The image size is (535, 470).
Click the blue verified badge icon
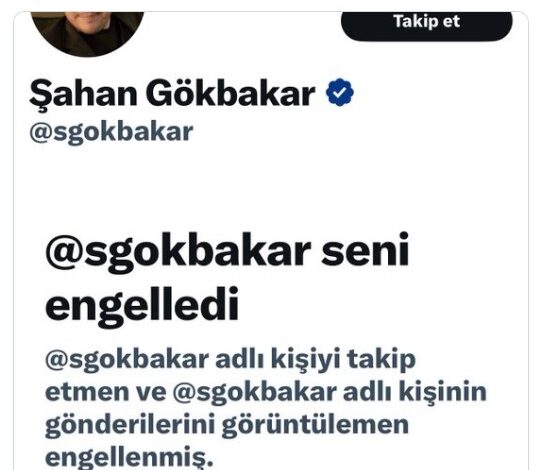click(339, 92)
